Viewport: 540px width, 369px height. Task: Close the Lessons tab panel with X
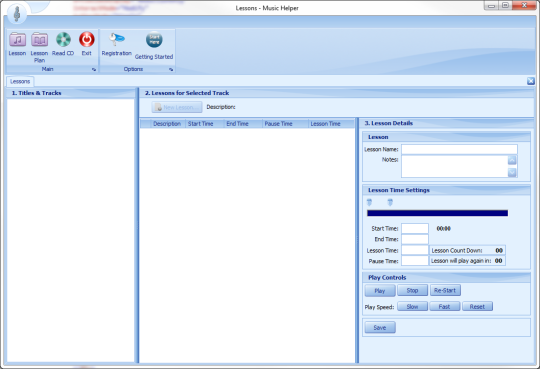tap(531, 81)
